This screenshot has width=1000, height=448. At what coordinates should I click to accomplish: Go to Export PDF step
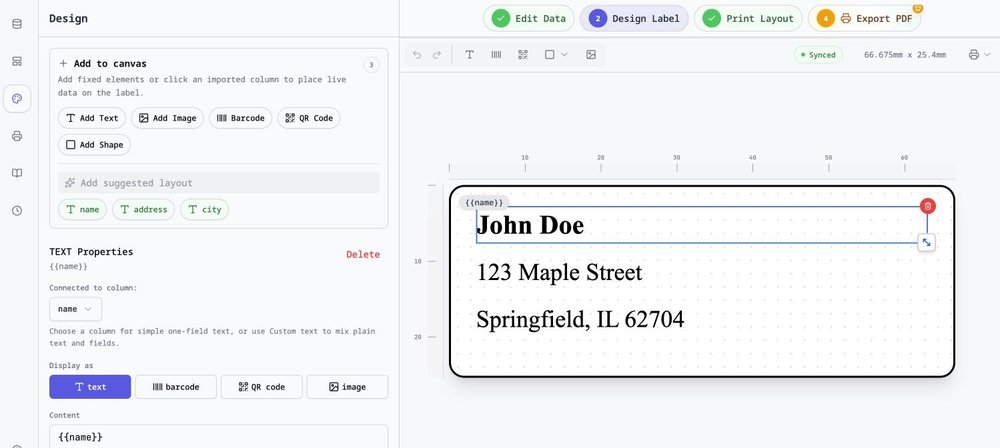click(864, 19)
